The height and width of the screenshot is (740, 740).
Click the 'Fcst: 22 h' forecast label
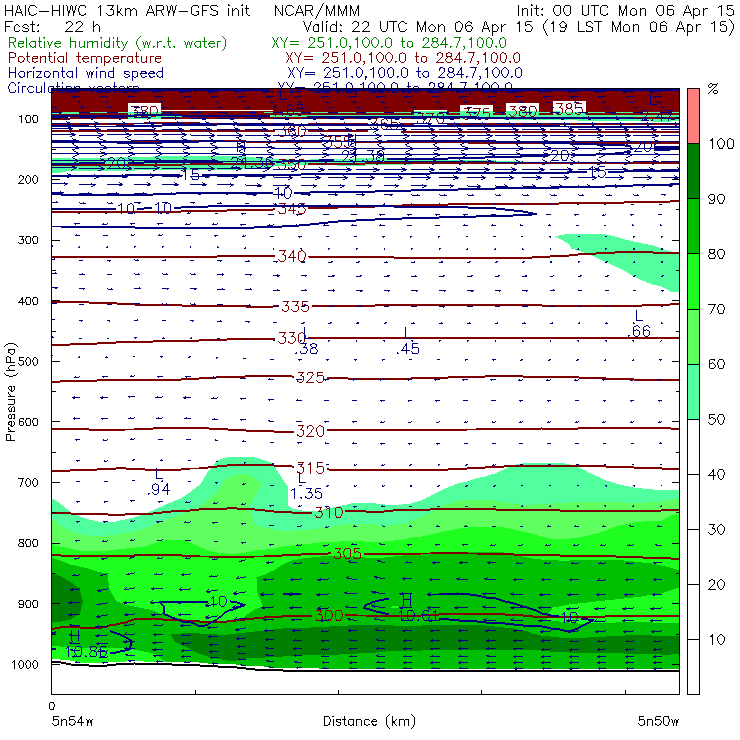click(52, 26)
